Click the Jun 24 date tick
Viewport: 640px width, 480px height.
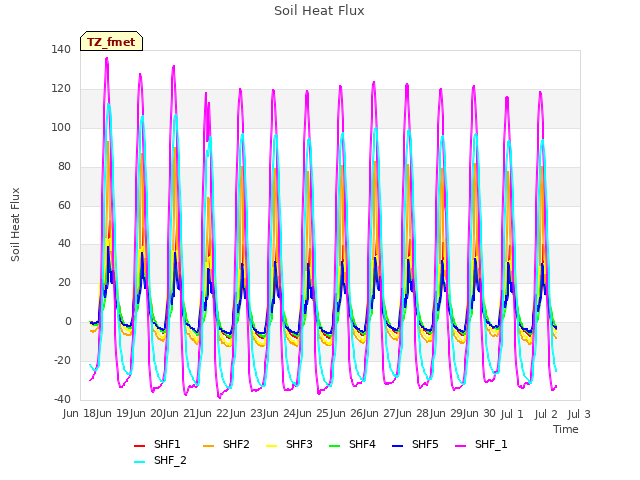pos(279,414)
